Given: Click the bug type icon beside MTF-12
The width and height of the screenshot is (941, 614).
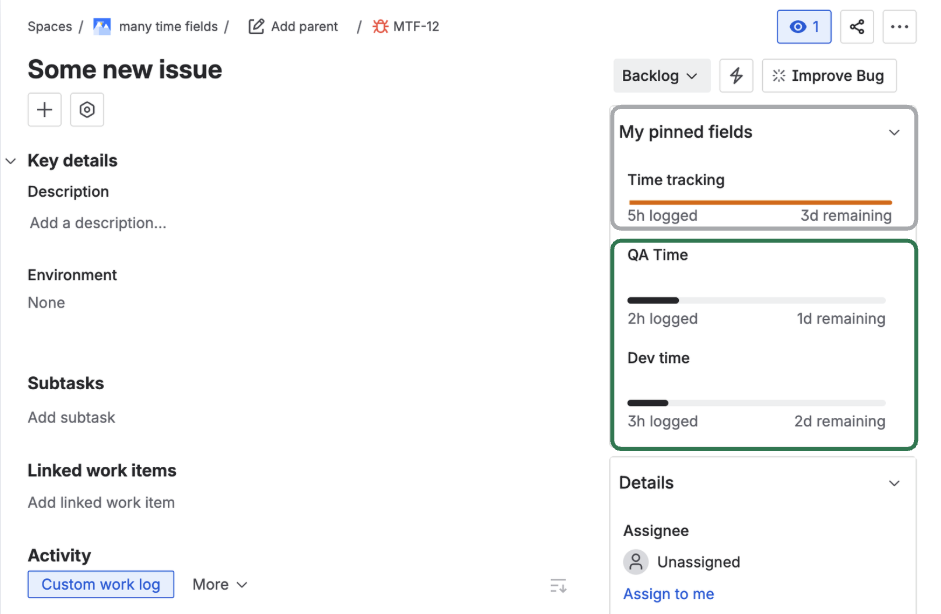Looking at the screenshot, I should [x=378, y=26].
